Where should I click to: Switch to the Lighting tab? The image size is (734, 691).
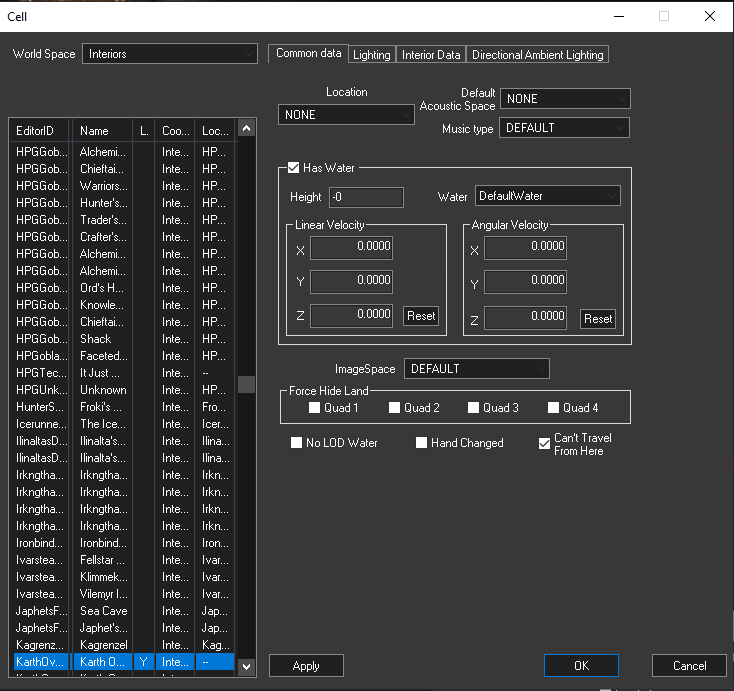click(x=372, y=55)
